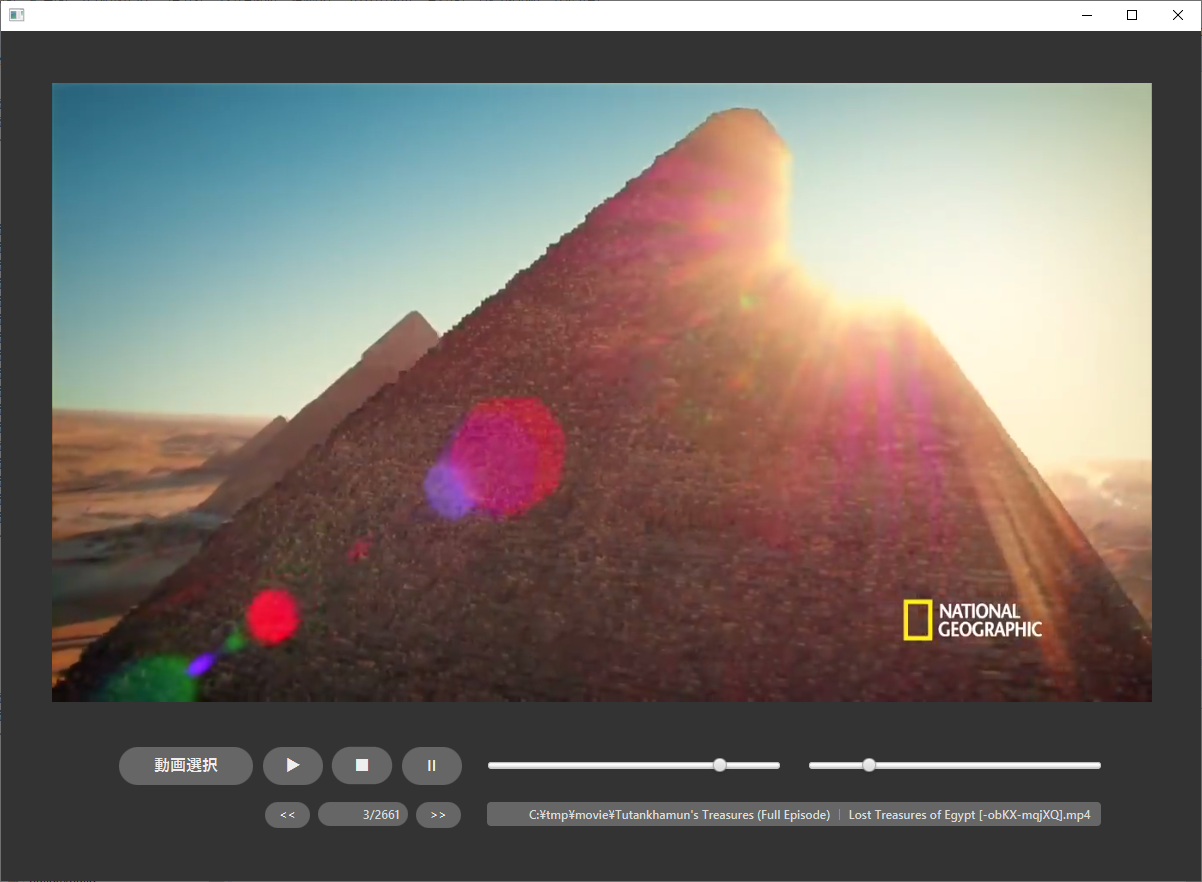Open the 動画選択 video chooser
1202x882 pixels.
point(186,766)
